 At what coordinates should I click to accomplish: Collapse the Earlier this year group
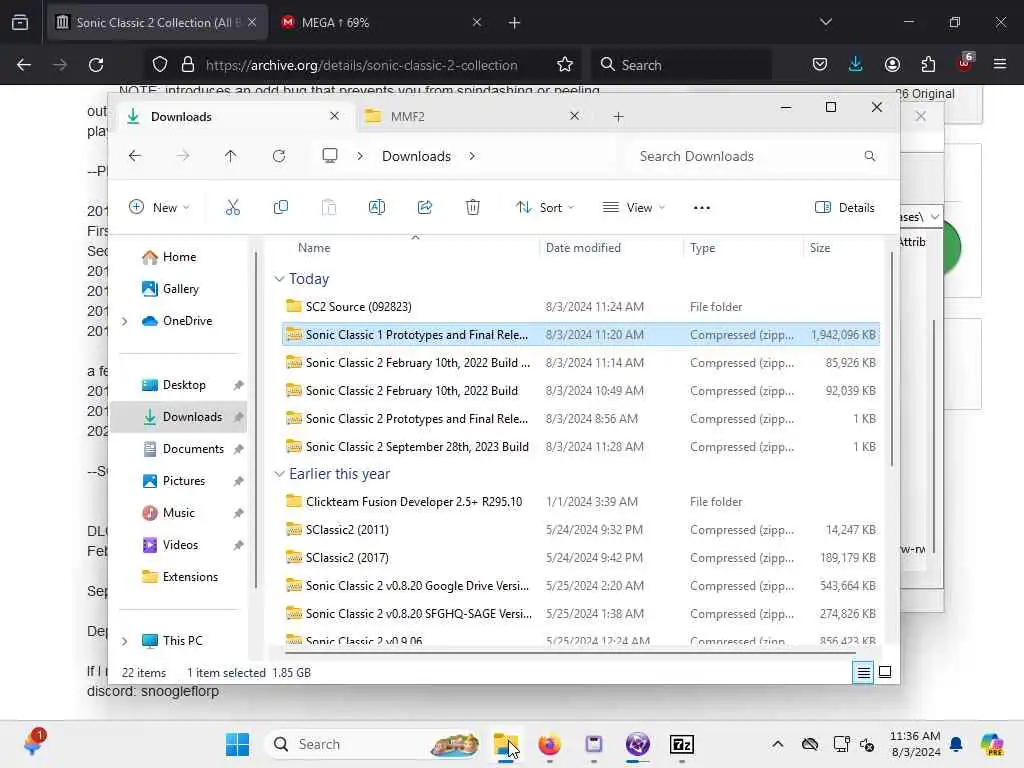(x=279, y=474)
